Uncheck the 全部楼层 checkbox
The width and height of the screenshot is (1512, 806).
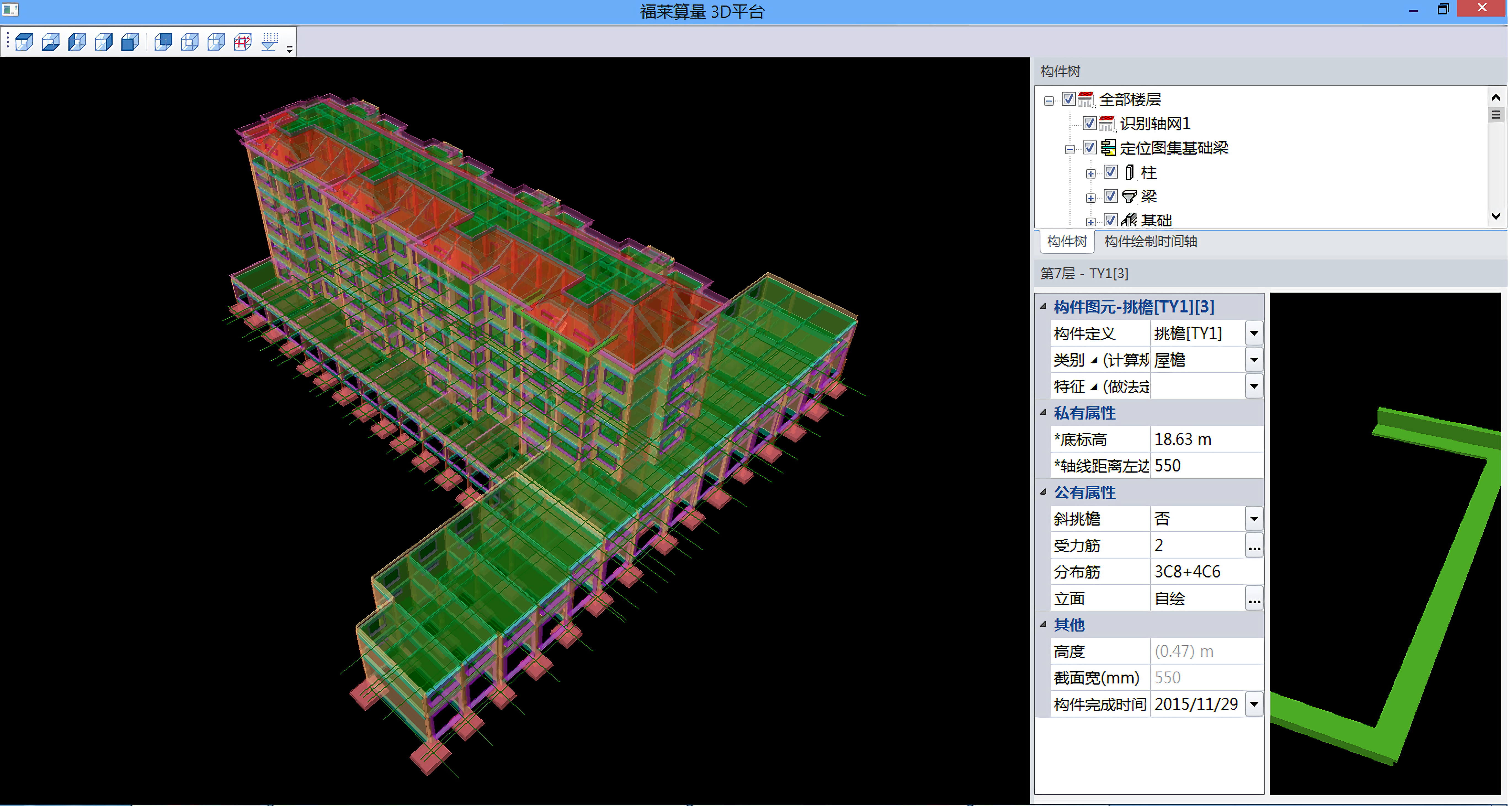[x=1068, y=99]
